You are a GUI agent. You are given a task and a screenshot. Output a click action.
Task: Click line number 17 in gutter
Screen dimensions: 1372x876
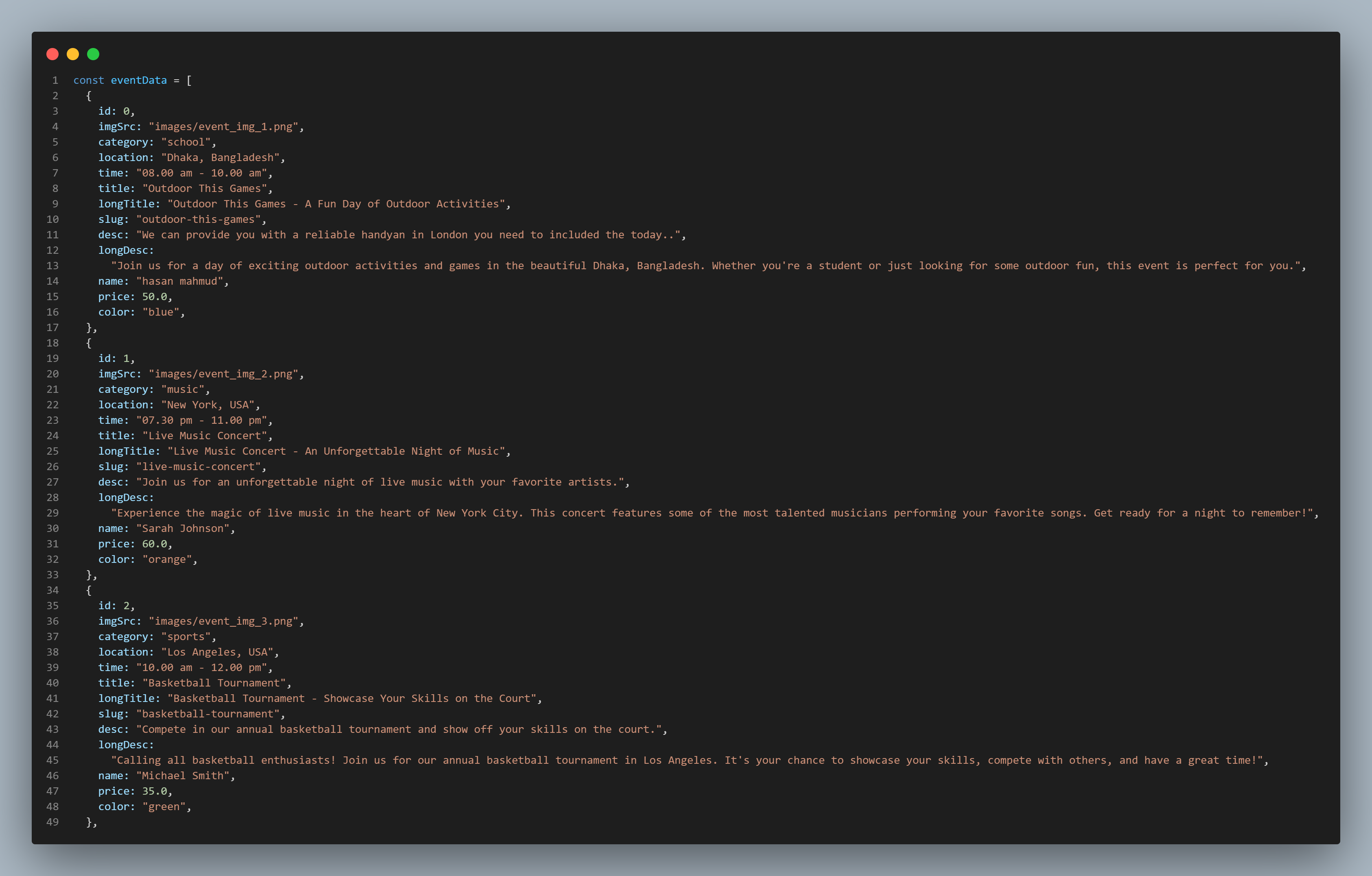coord(52,327)
